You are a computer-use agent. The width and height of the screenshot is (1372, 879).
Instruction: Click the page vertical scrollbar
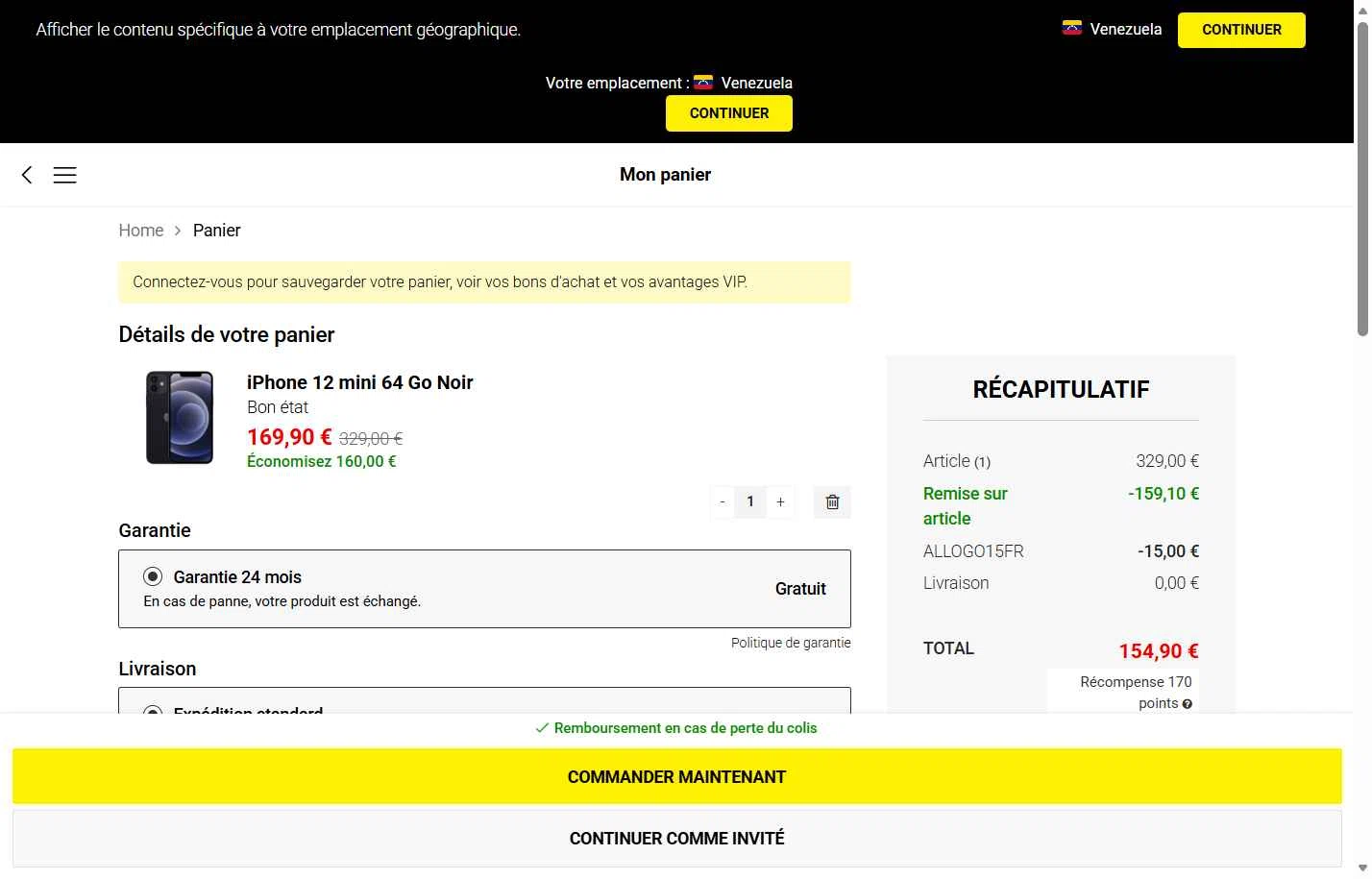(1362, 179)
